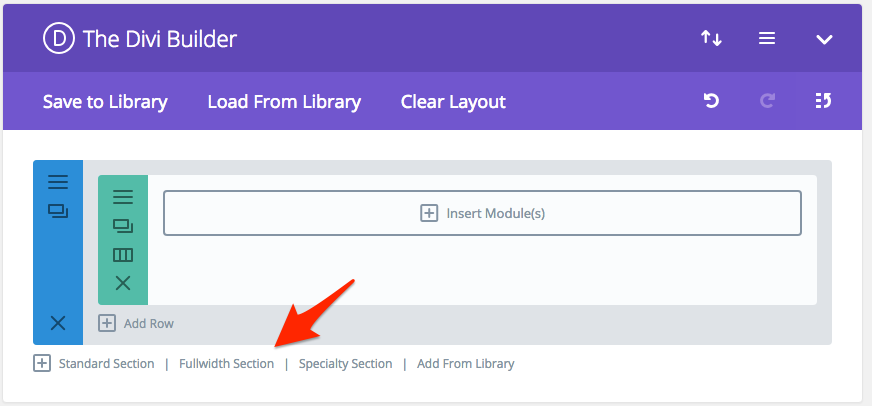This screenshot has height=406, width=872.
Task: Click the undo arrow icon
Action: (711, 101)
